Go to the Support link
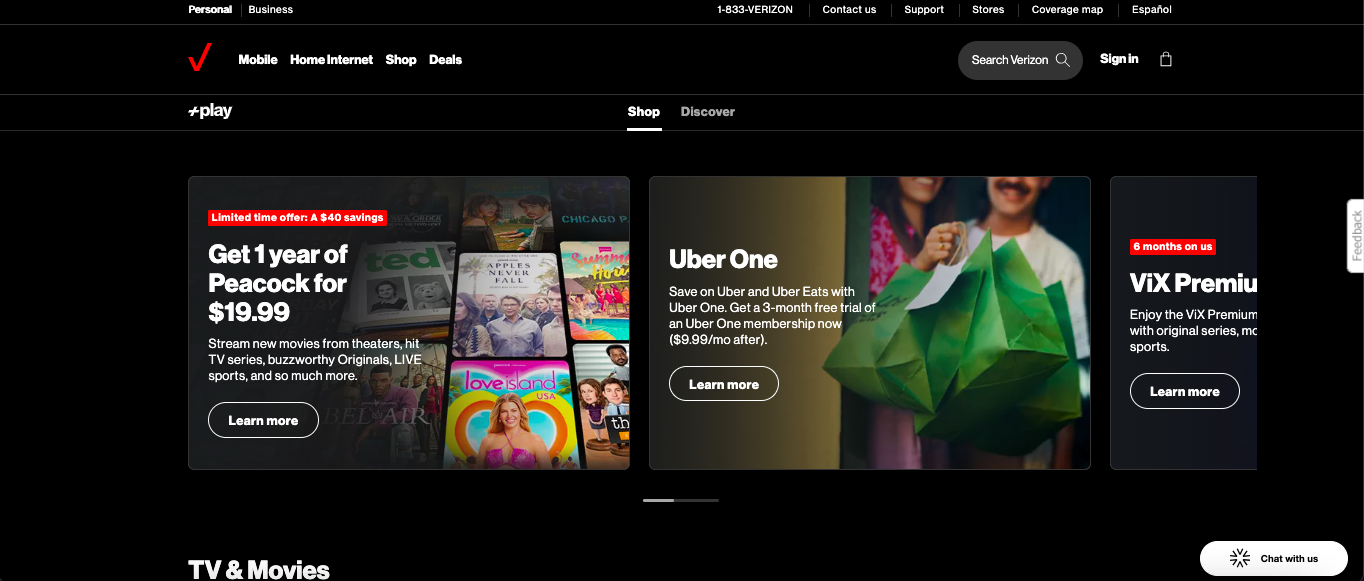Viewport: 1364px width, 581px height. (x=924, y=9)
